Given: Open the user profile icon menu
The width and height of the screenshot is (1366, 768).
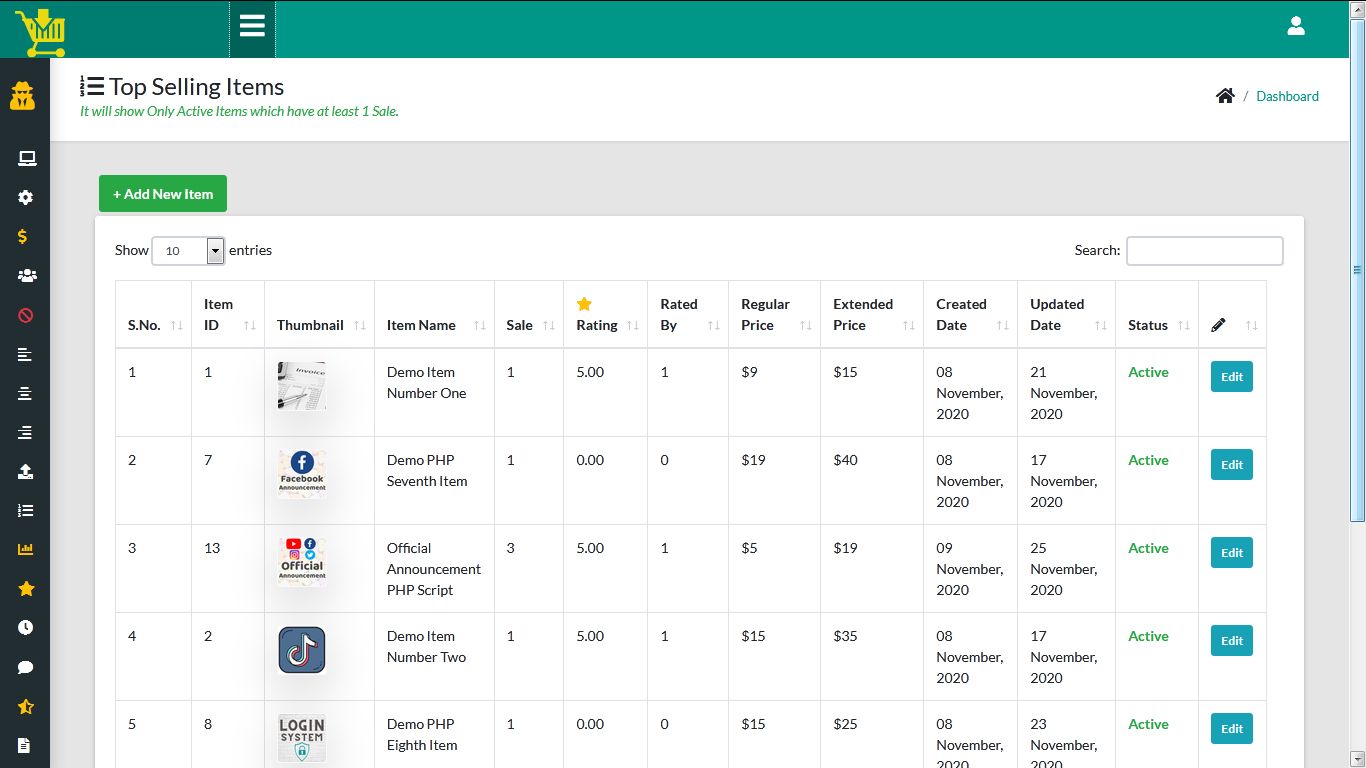Looking at the screenshot, I should [x=1295, y=27].
